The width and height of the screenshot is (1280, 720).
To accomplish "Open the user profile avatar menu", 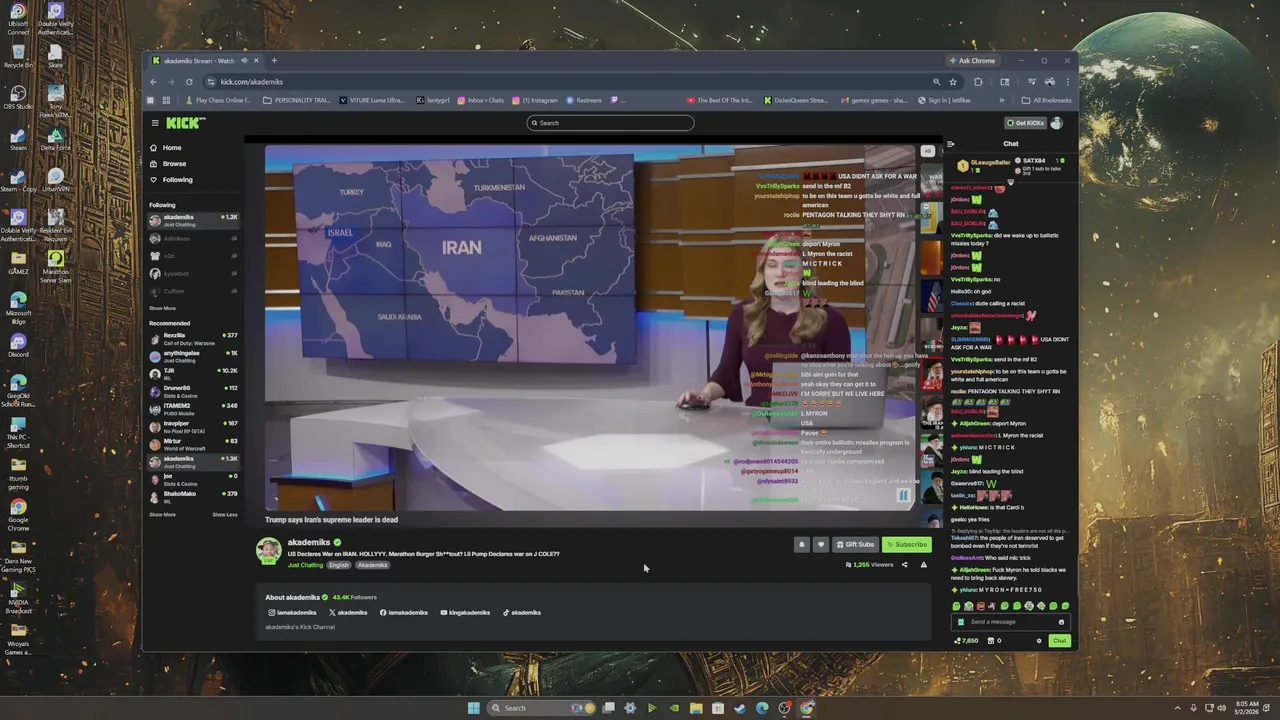I will [x=1057, y=123].
